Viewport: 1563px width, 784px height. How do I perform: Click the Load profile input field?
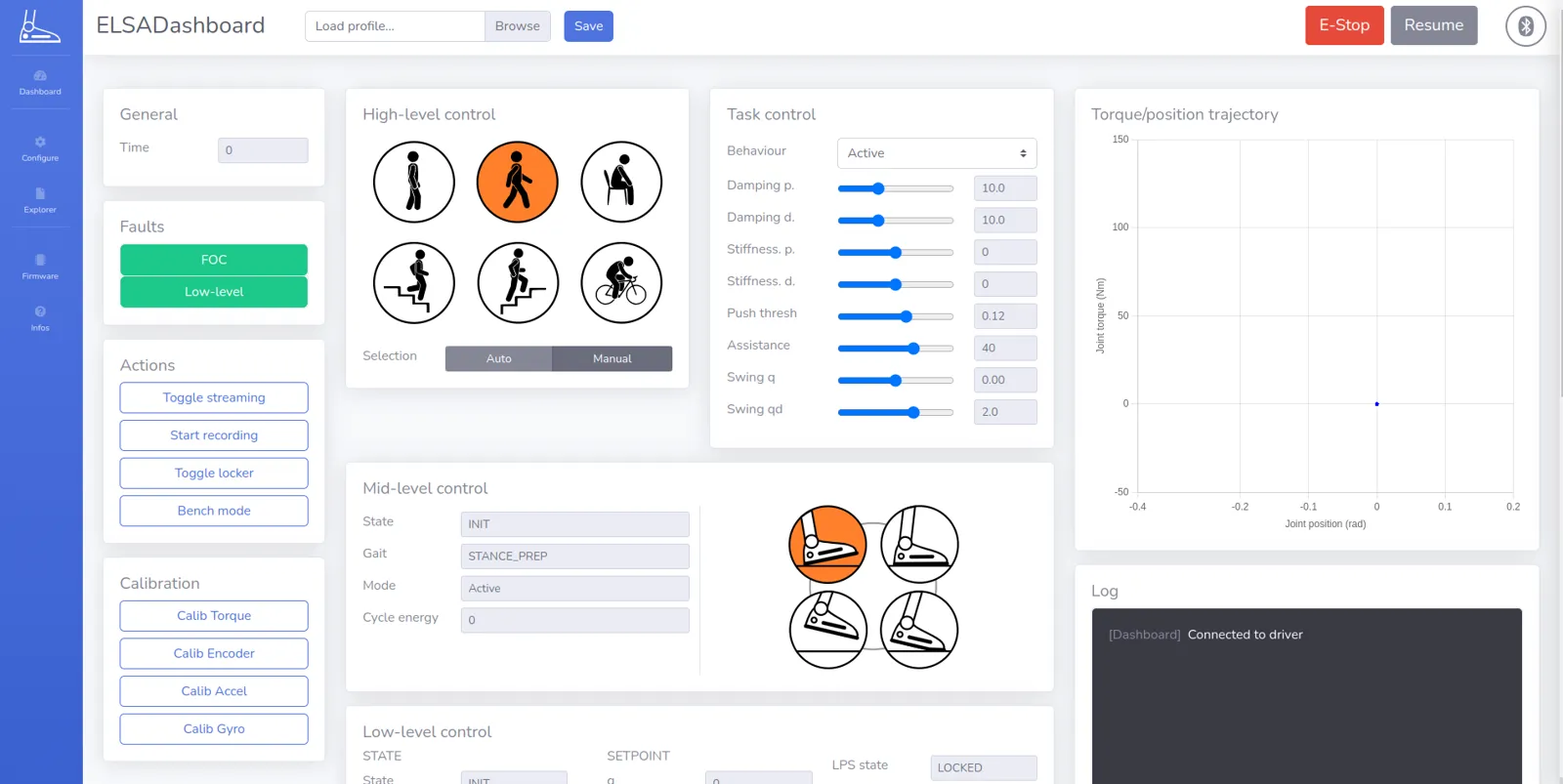point(395,26)
